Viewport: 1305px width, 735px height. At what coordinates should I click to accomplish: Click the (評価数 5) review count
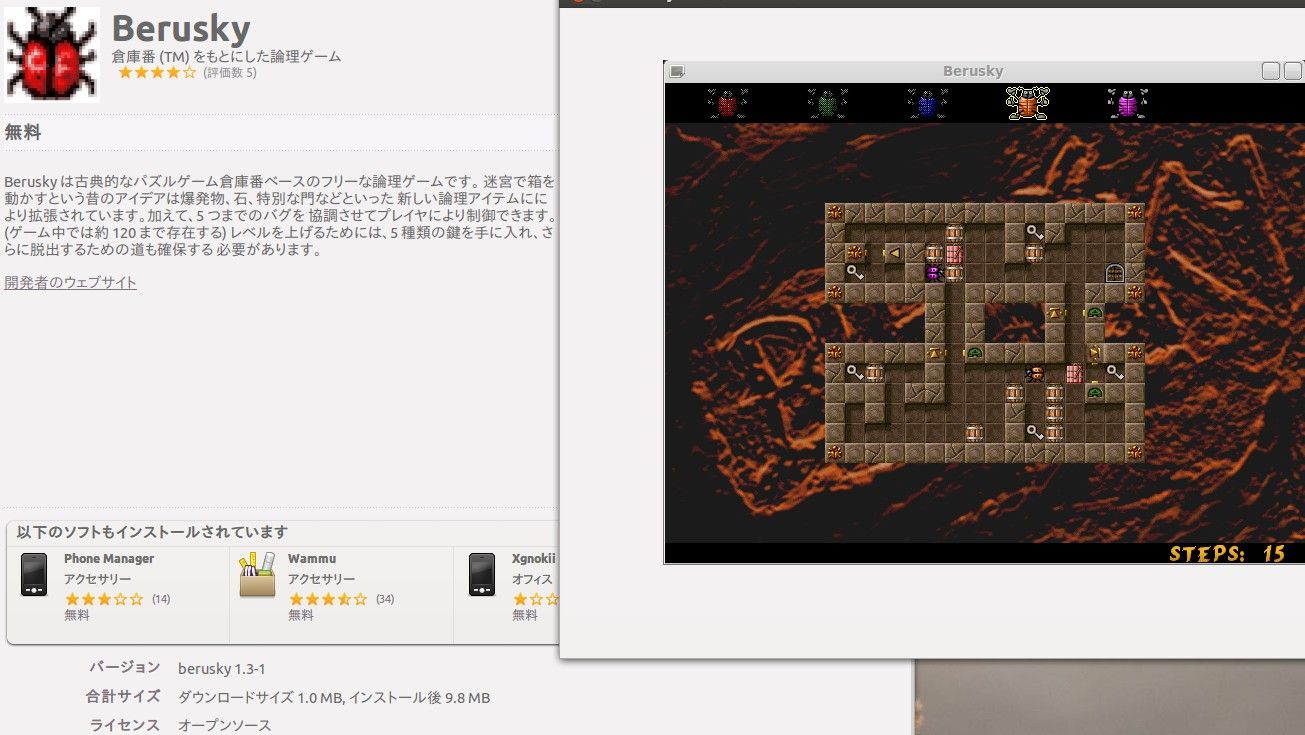[x=230, y=73]
